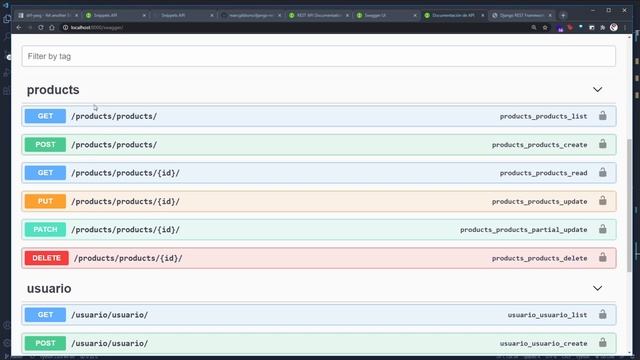Screen dimensions: 640x360
Task: Close the Django REST framework tab
Action: click(550, 16)
